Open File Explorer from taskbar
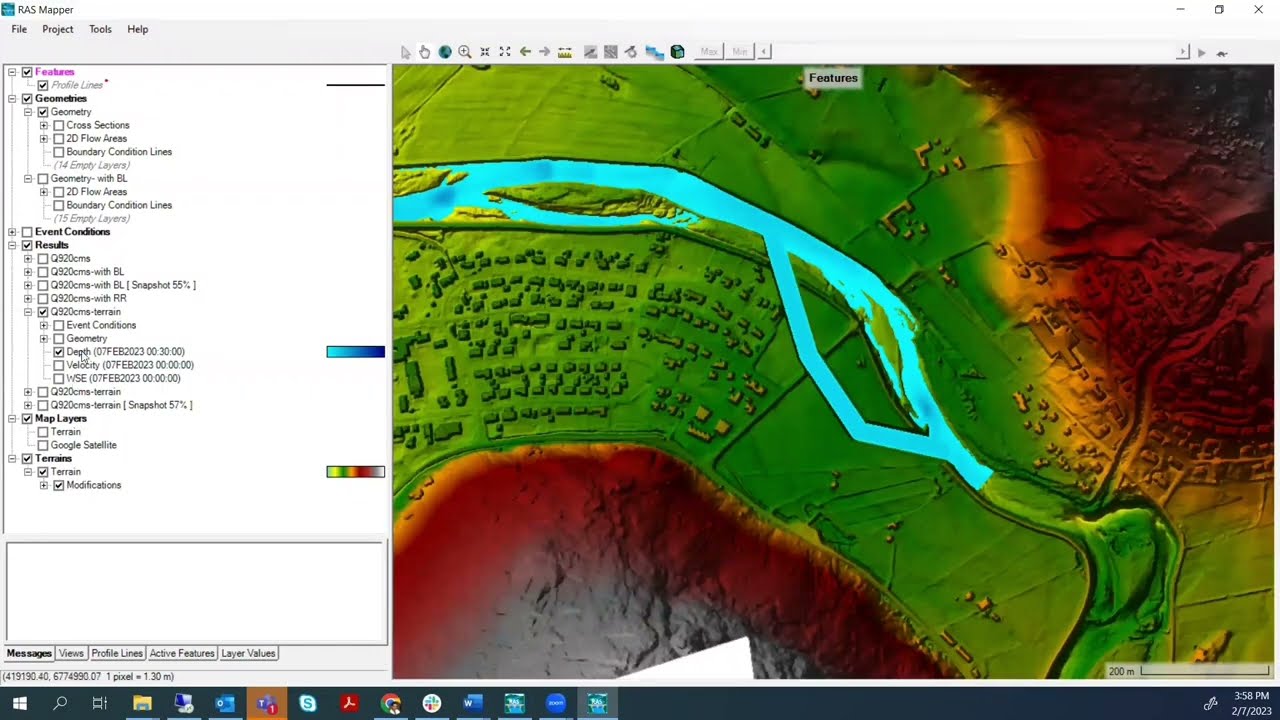The image size is (1280, 720). coord(142,704)
